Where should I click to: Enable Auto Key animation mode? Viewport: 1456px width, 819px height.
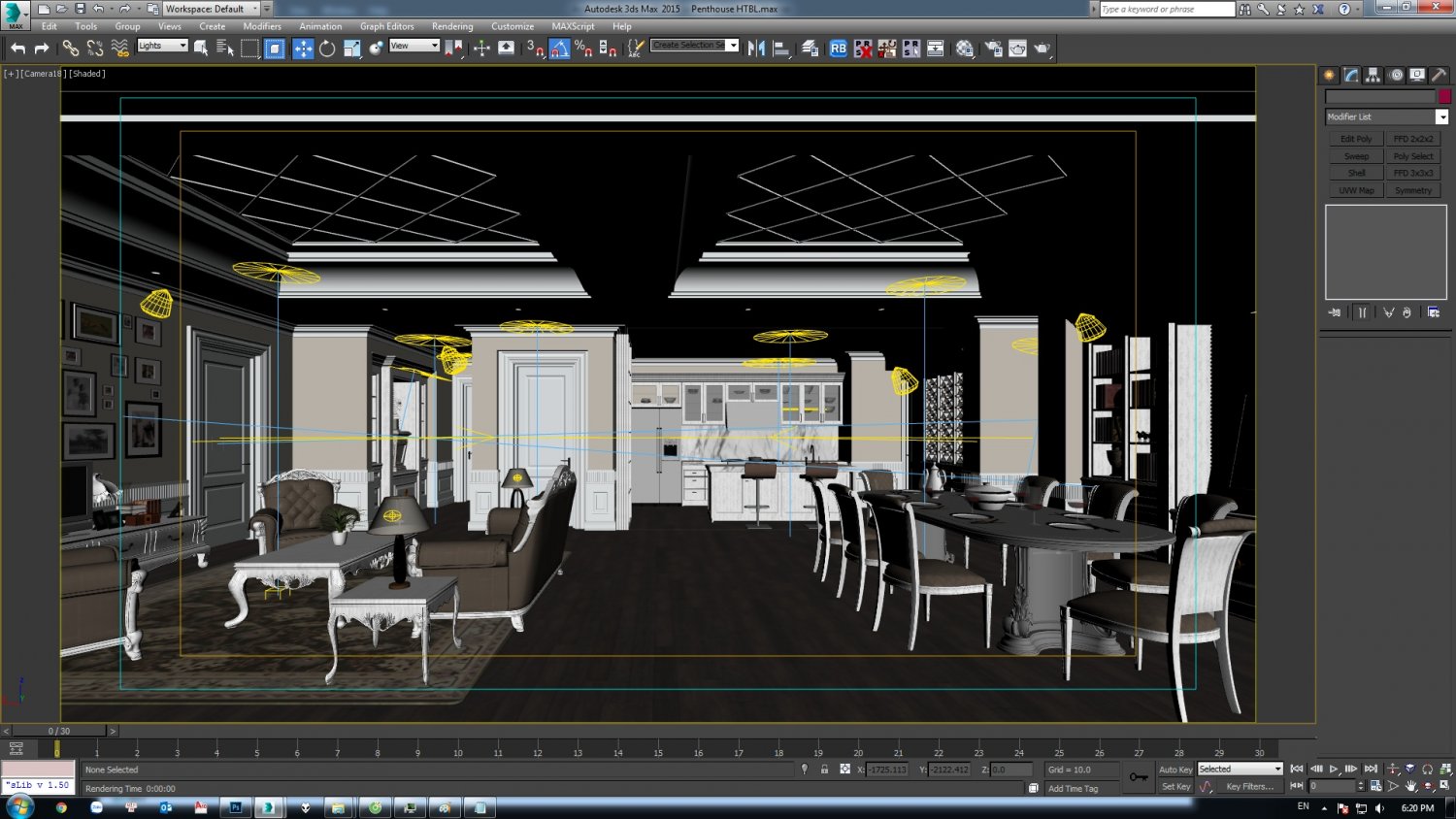click(1175, 769)
